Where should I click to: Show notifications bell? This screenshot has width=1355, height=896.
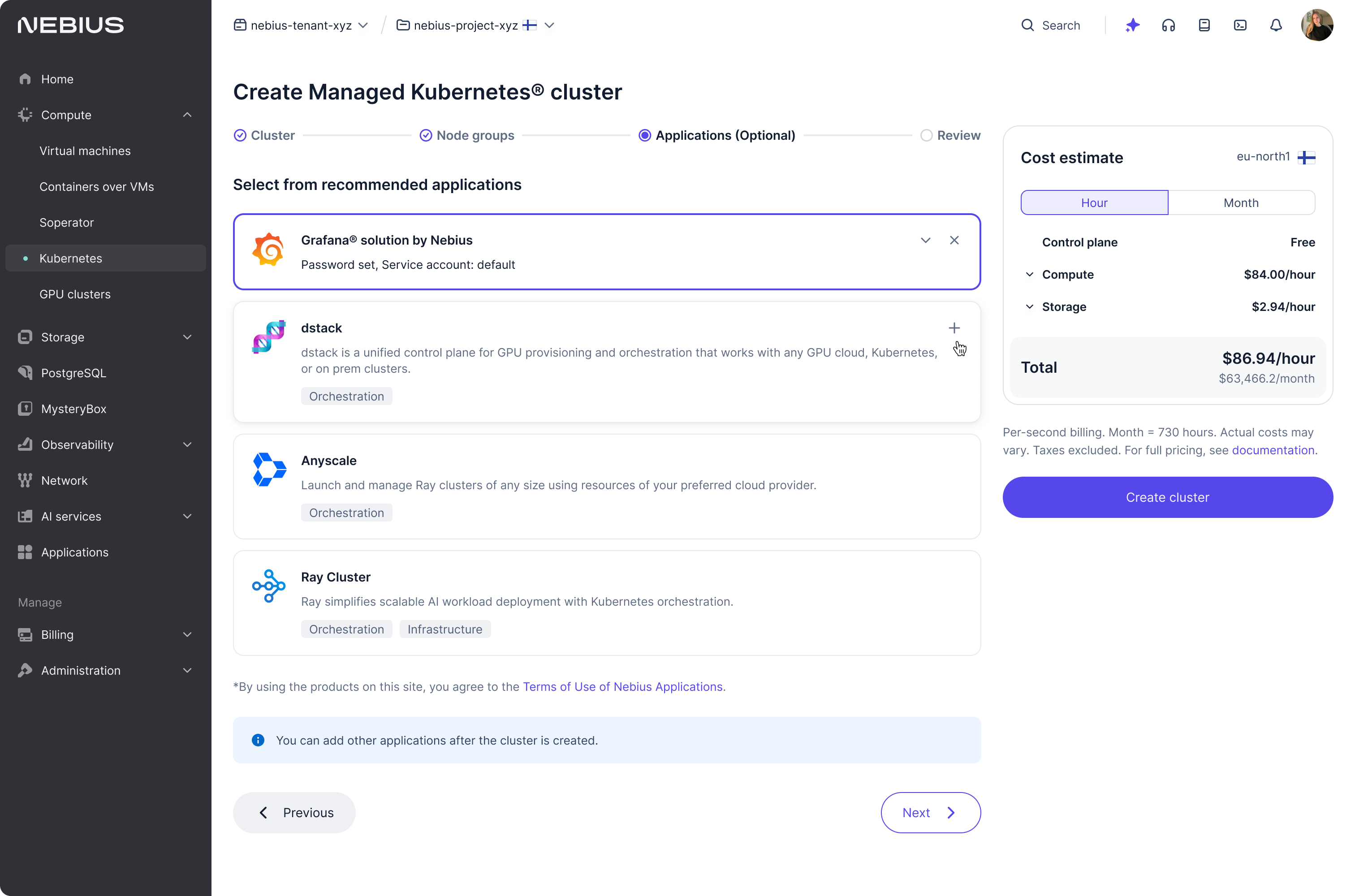point(1276,25)
